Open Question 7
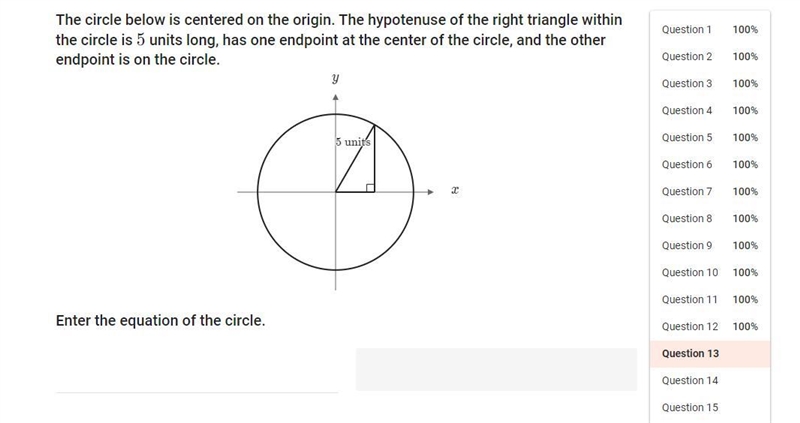This screenshot has height=423, width=800. 710,192
